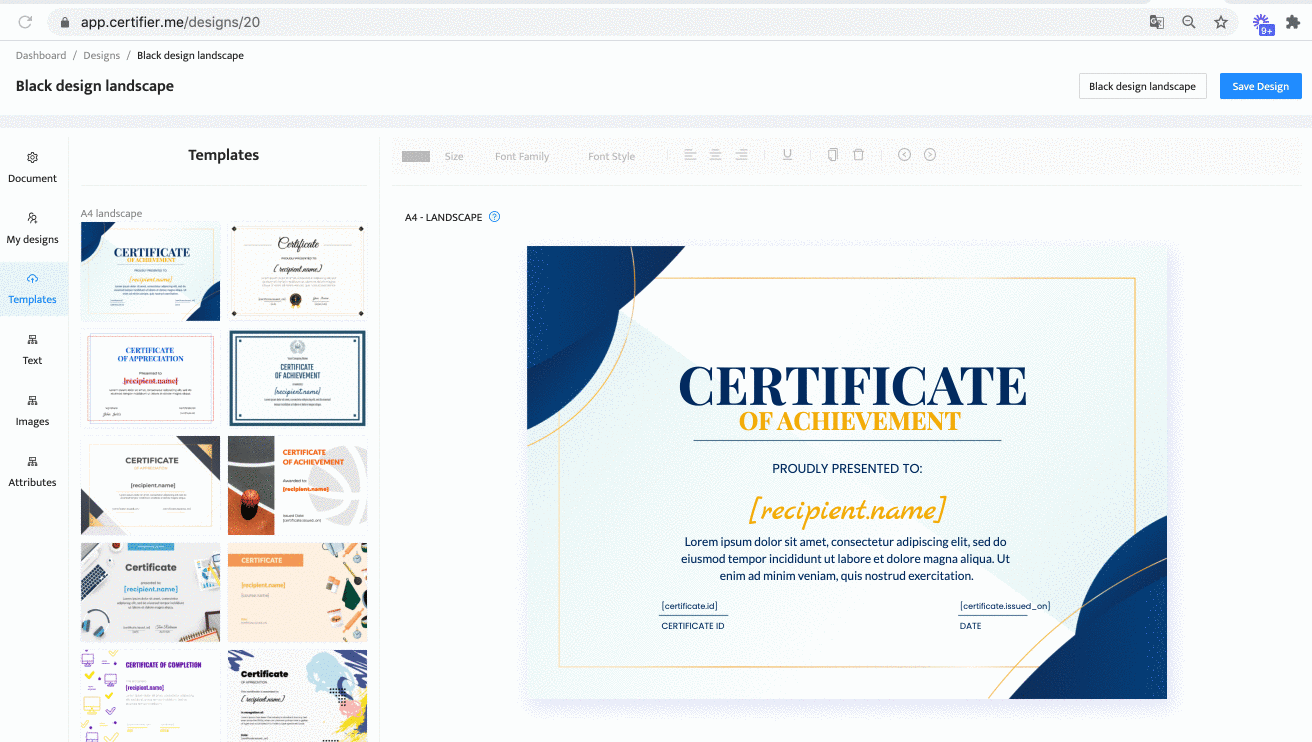Open the My designs sidebar tab
1312x742 pixels.
click(33, 229)
